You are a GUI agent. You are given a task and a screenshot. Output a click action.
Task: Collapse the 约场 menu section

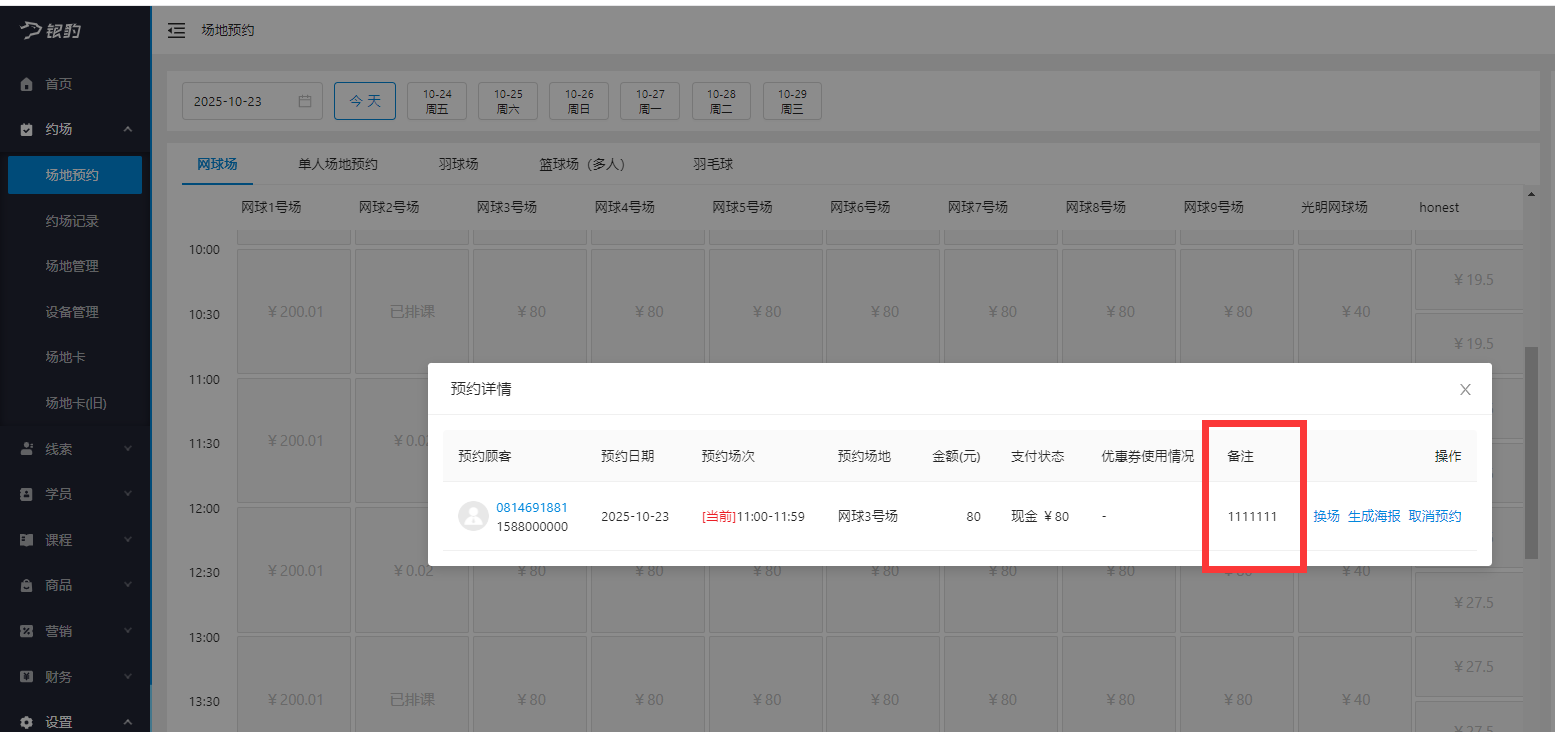tap(127, 129)
